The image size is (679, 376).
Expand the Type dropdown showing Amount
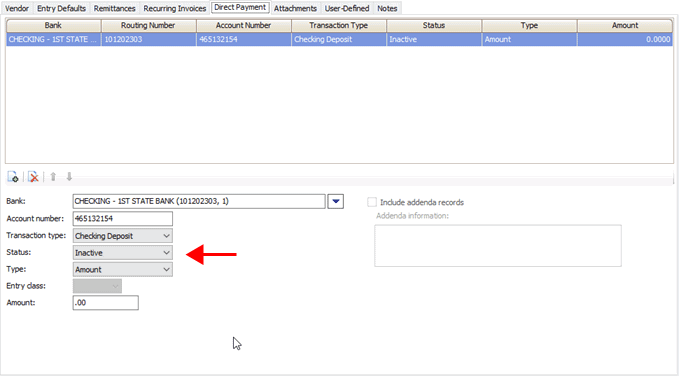pos(123,269)
